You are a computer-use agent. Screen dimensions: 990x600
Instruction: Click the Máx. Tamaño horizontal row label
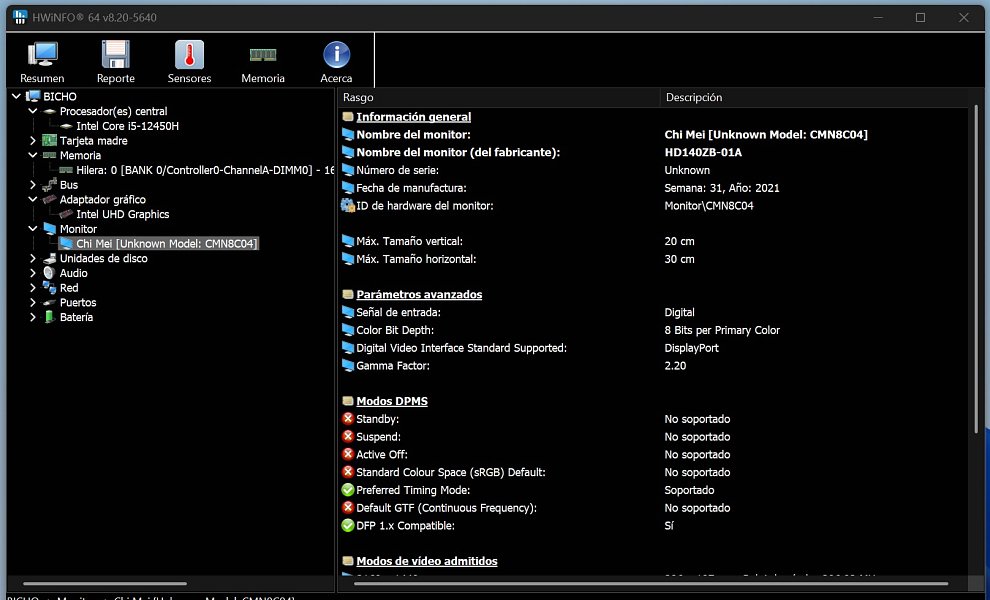click(416, 259)
